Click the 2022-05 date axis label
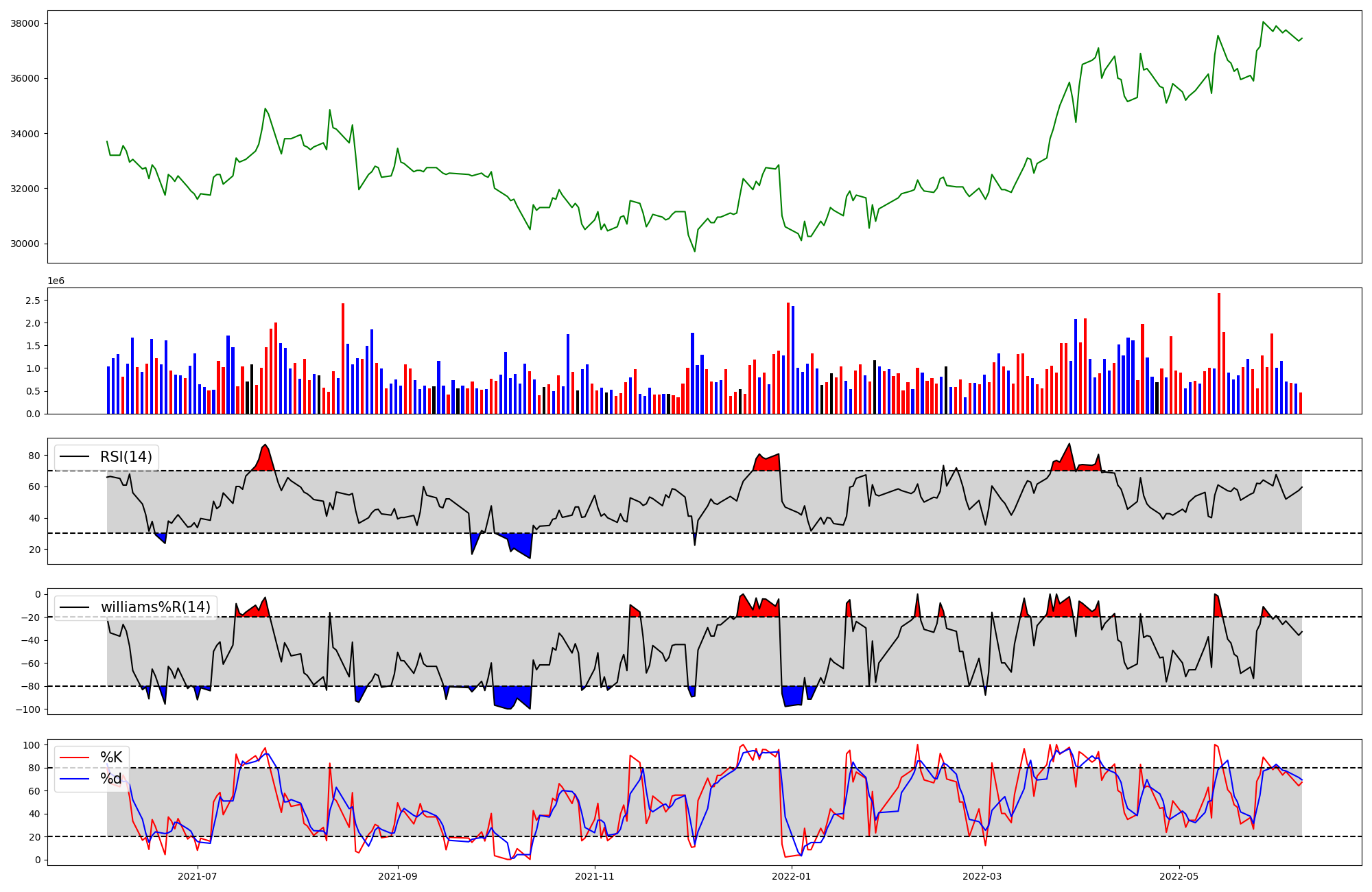Viewport: 1372px width, 892px height. tap(1179, 876)
